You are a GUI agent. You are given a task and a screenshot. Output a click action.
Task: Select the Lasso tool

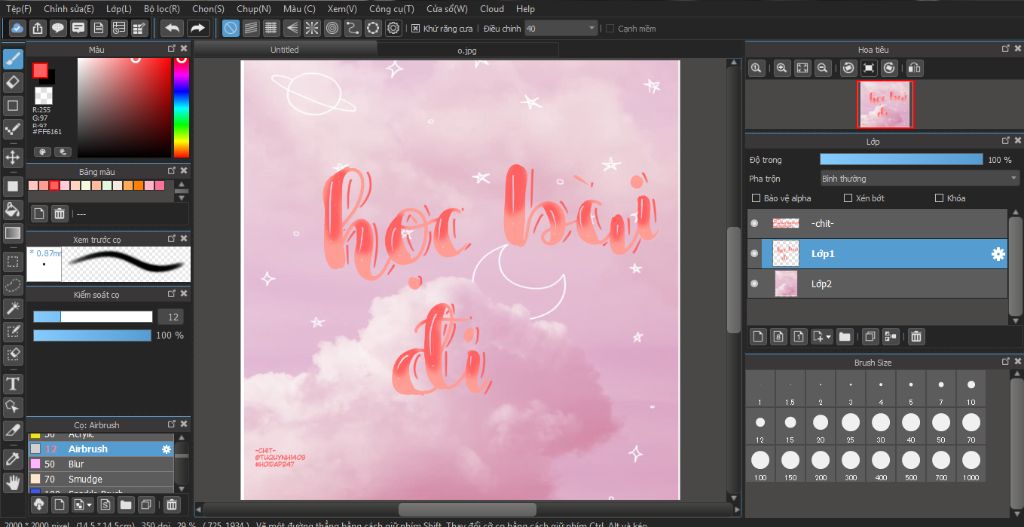(12, 285)
